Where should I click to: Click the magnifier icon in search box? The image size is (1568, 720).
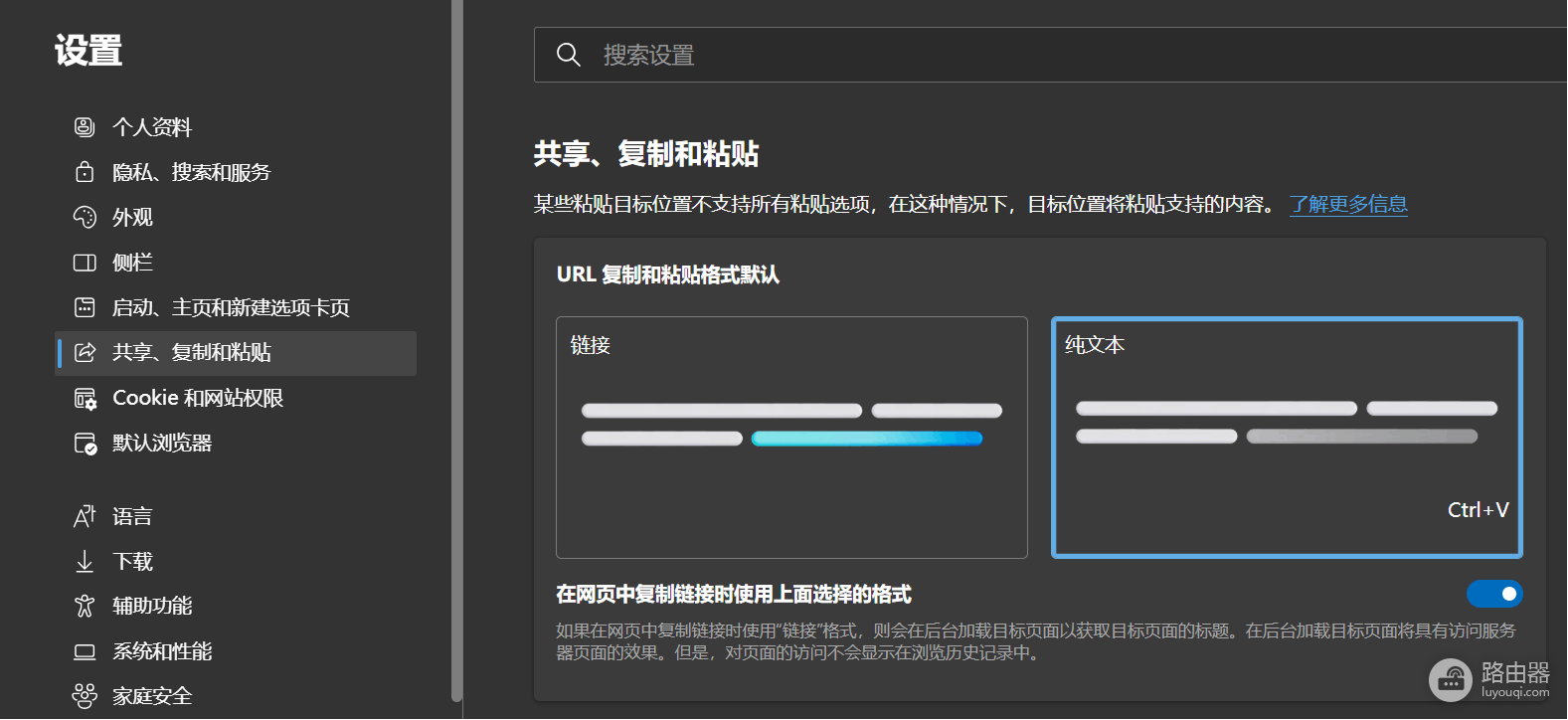[569, 55]
